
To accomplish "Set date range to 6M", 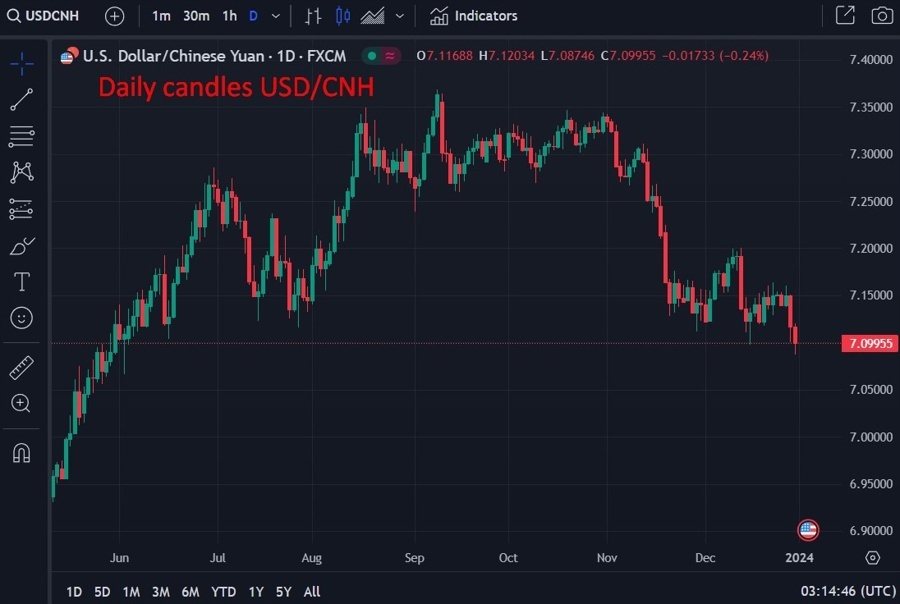I will tap(191, 591).
